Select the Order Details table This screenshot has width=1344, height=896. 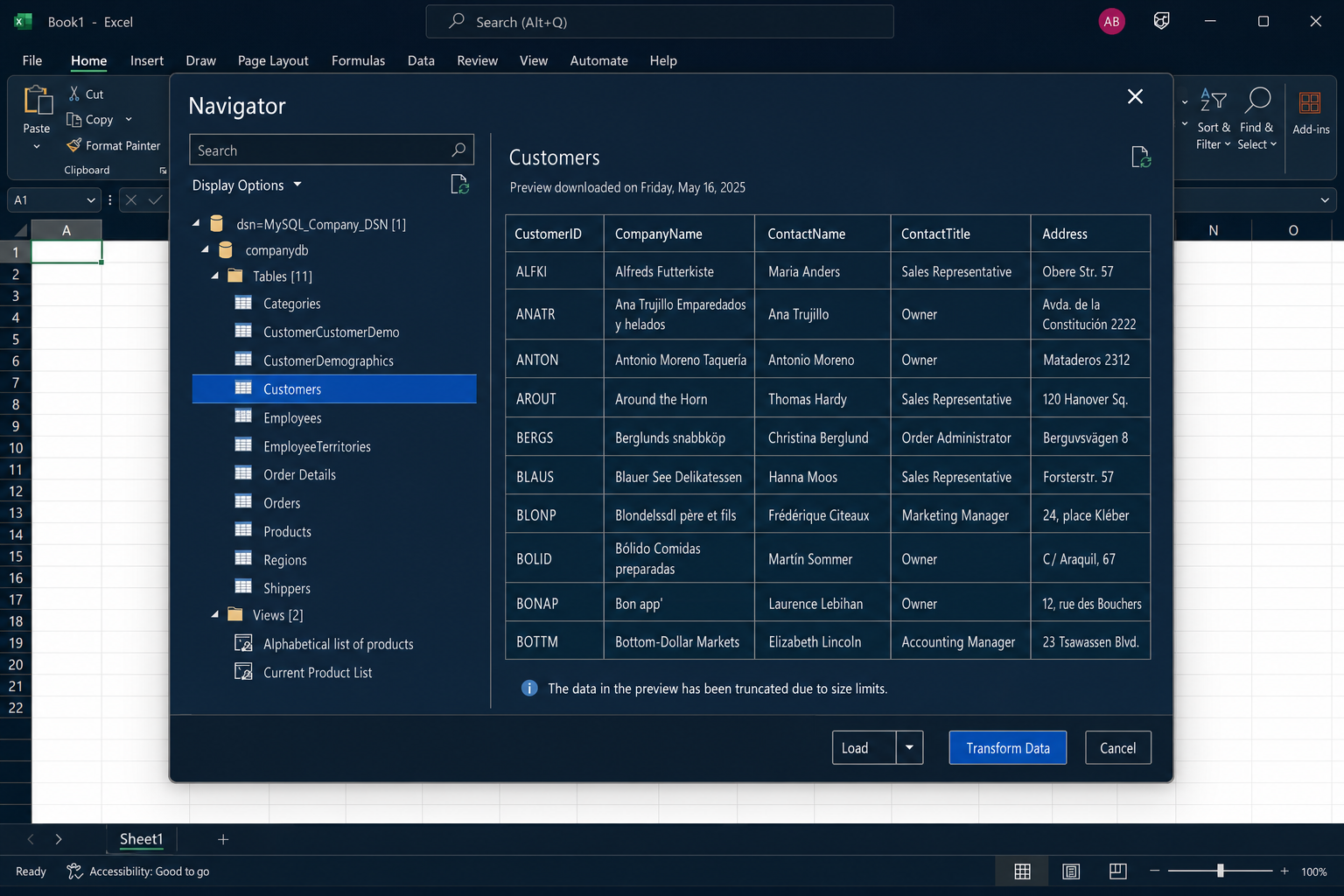tap(334, 474)
